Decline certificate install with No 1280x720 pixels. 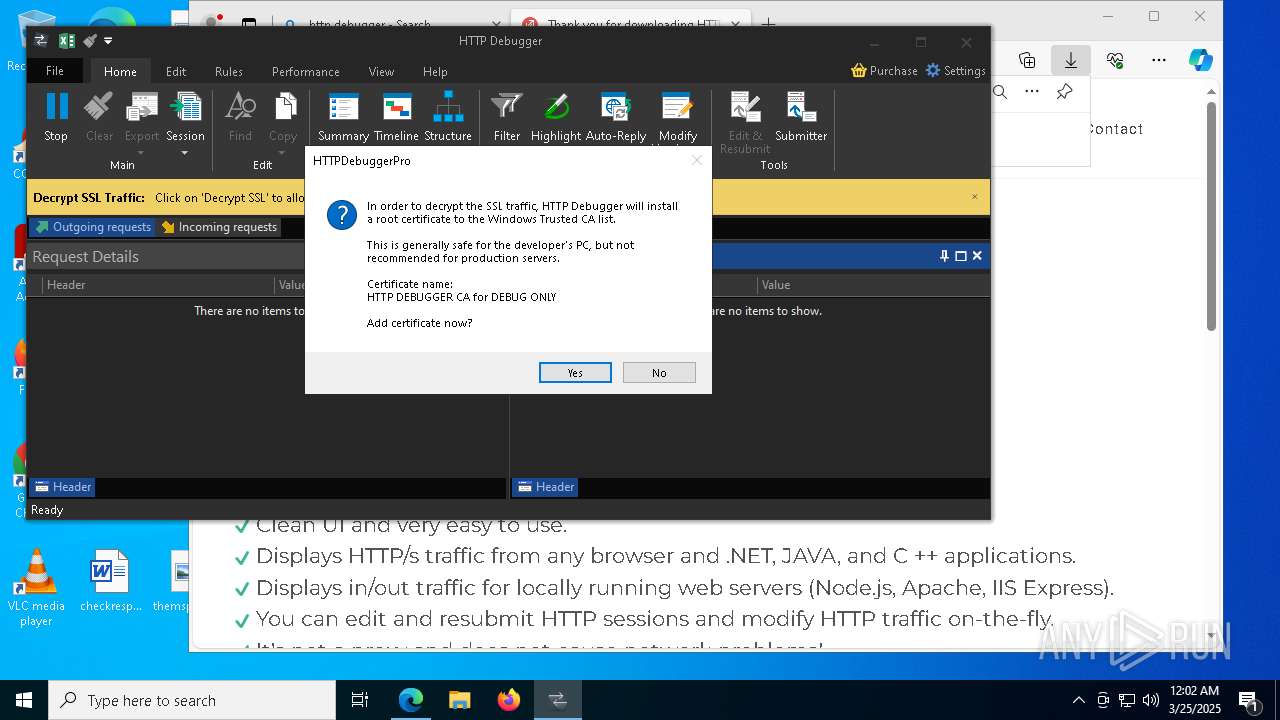659,372
